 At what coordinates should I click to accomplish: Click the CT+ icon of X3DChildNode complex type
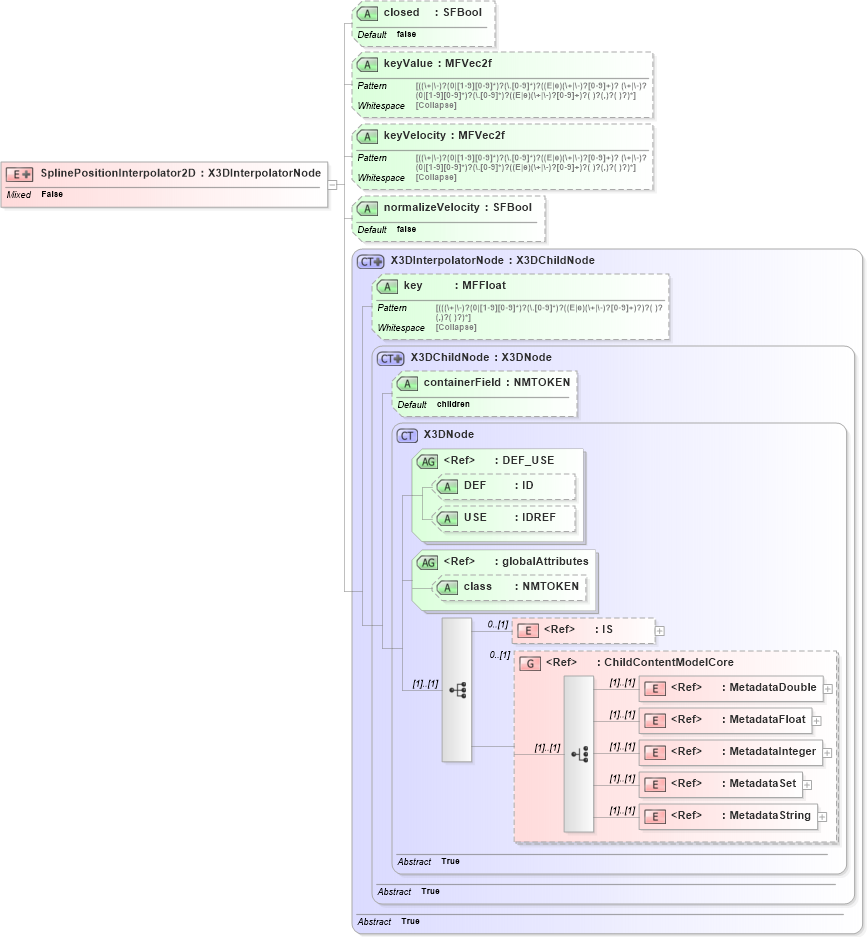point(391,359)
